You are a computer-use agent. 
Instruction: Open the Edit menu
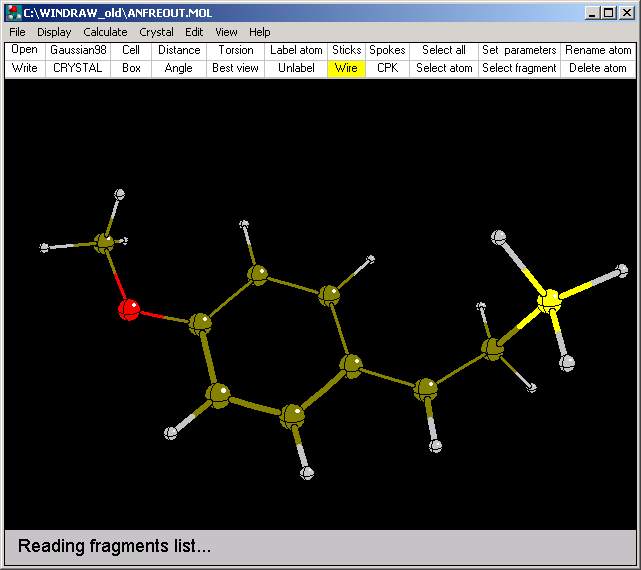click(x=194, y=32)
